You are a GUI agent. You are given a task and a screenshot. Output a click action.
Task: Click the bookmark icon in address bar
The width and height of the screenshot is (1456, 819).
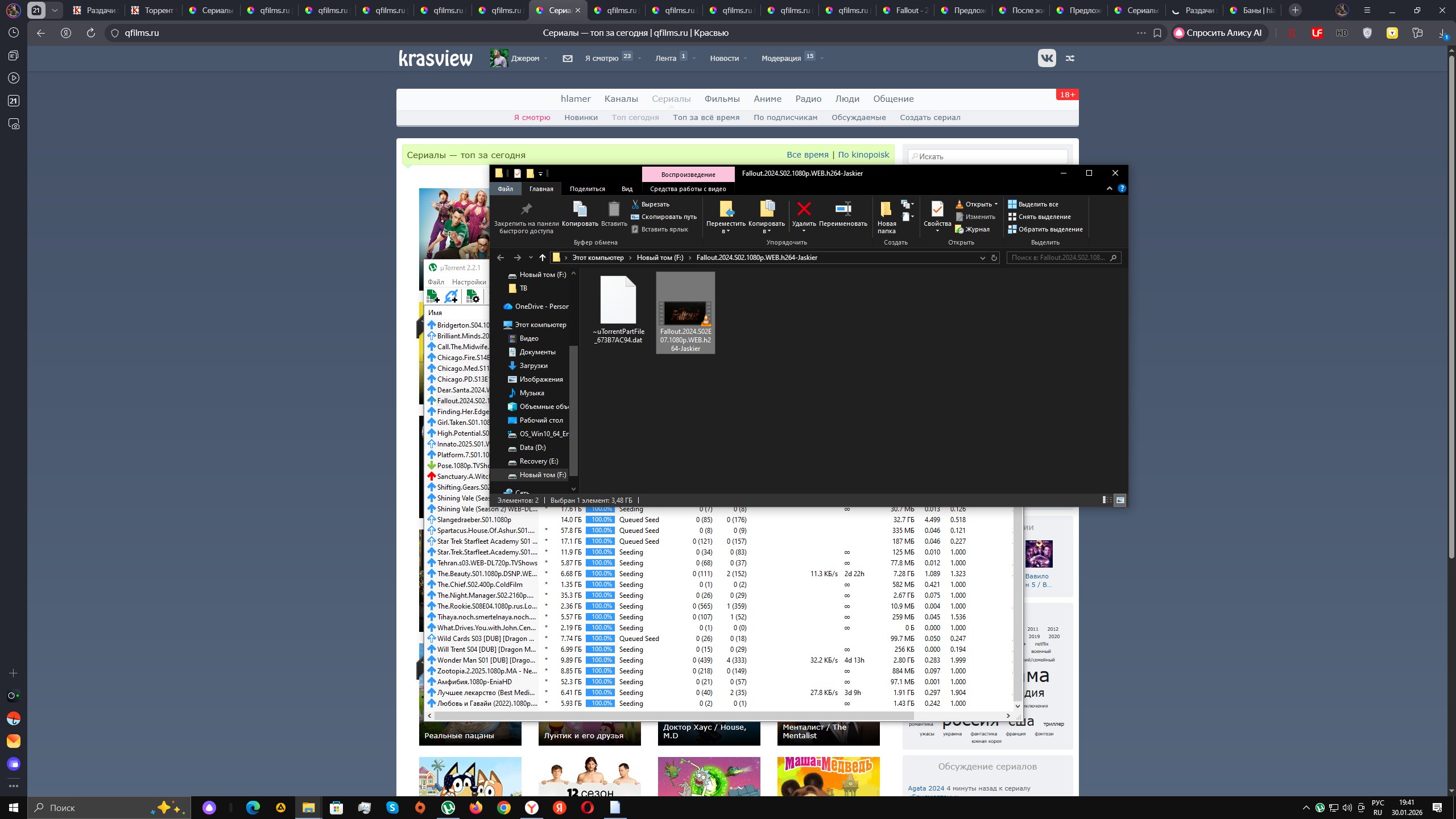tap(1157, 33)
